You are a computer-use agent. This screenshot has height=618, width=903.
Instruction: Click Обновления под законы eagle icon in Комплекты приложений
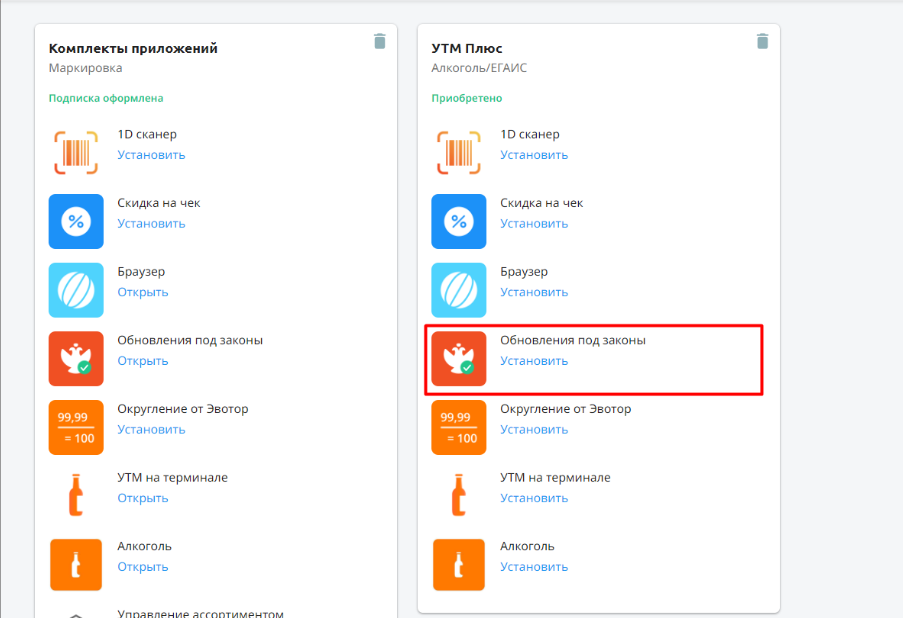(x=76, y=359)
